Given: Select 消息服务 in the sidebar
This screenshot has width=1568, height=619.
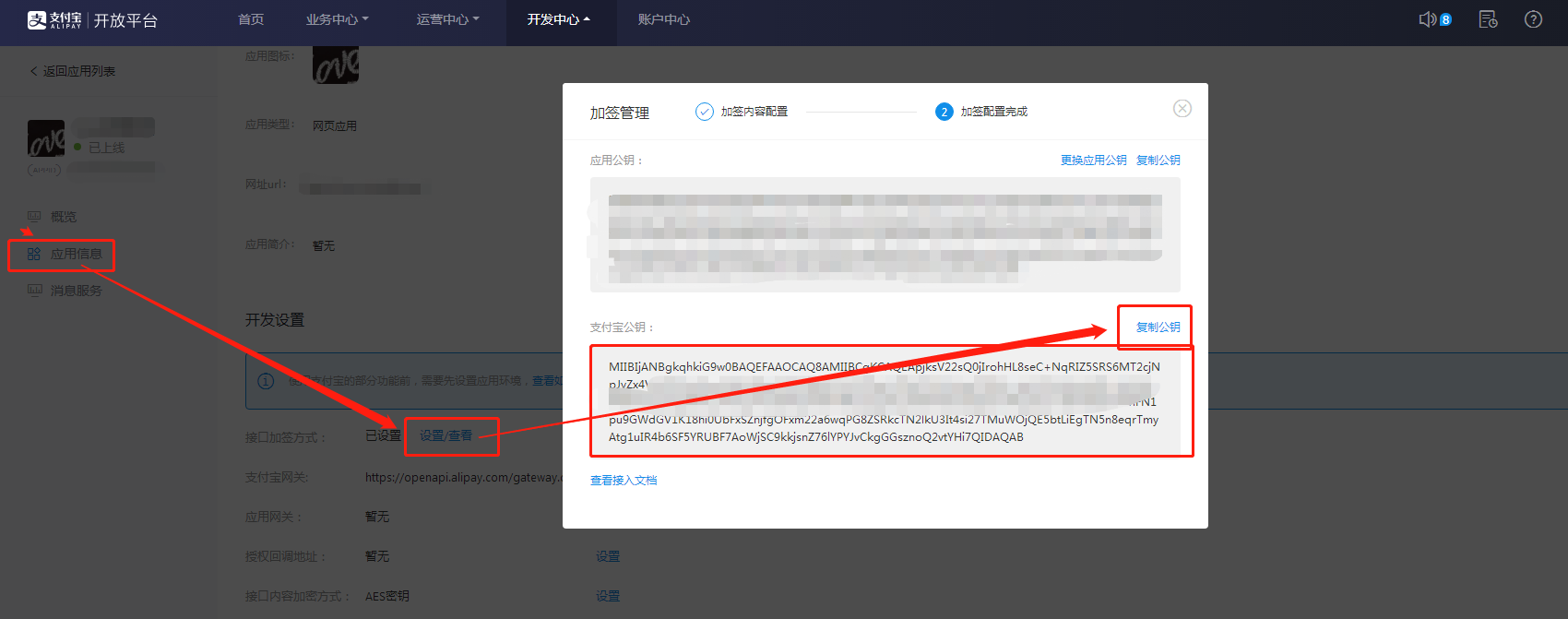Looking at the screenshot, I should coord(77,291).
